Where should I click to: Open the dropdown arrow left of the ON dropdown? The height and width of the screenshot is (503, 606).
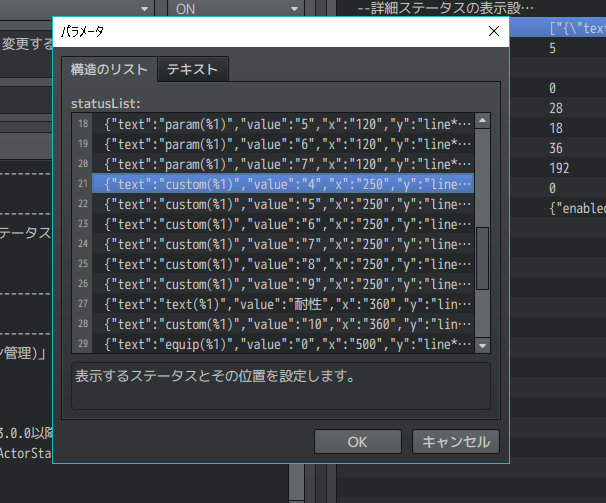[144, 9]
